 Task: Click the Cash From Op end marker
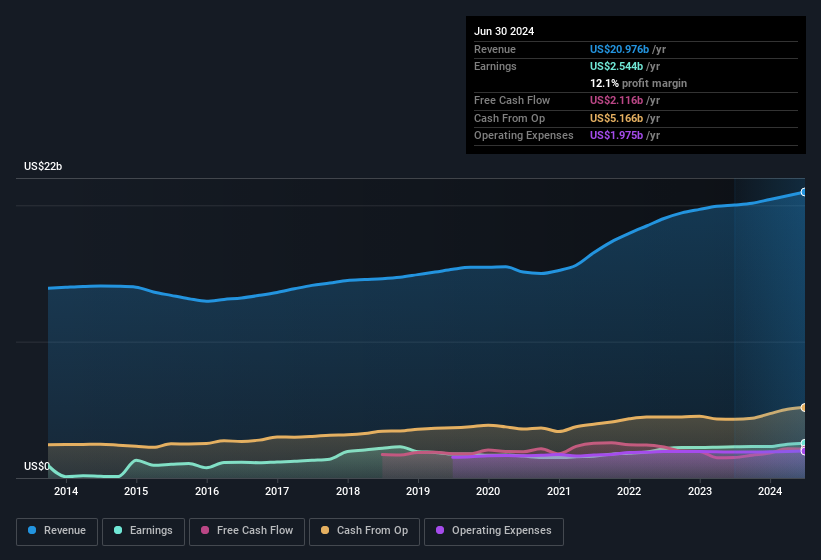(804, 407)
